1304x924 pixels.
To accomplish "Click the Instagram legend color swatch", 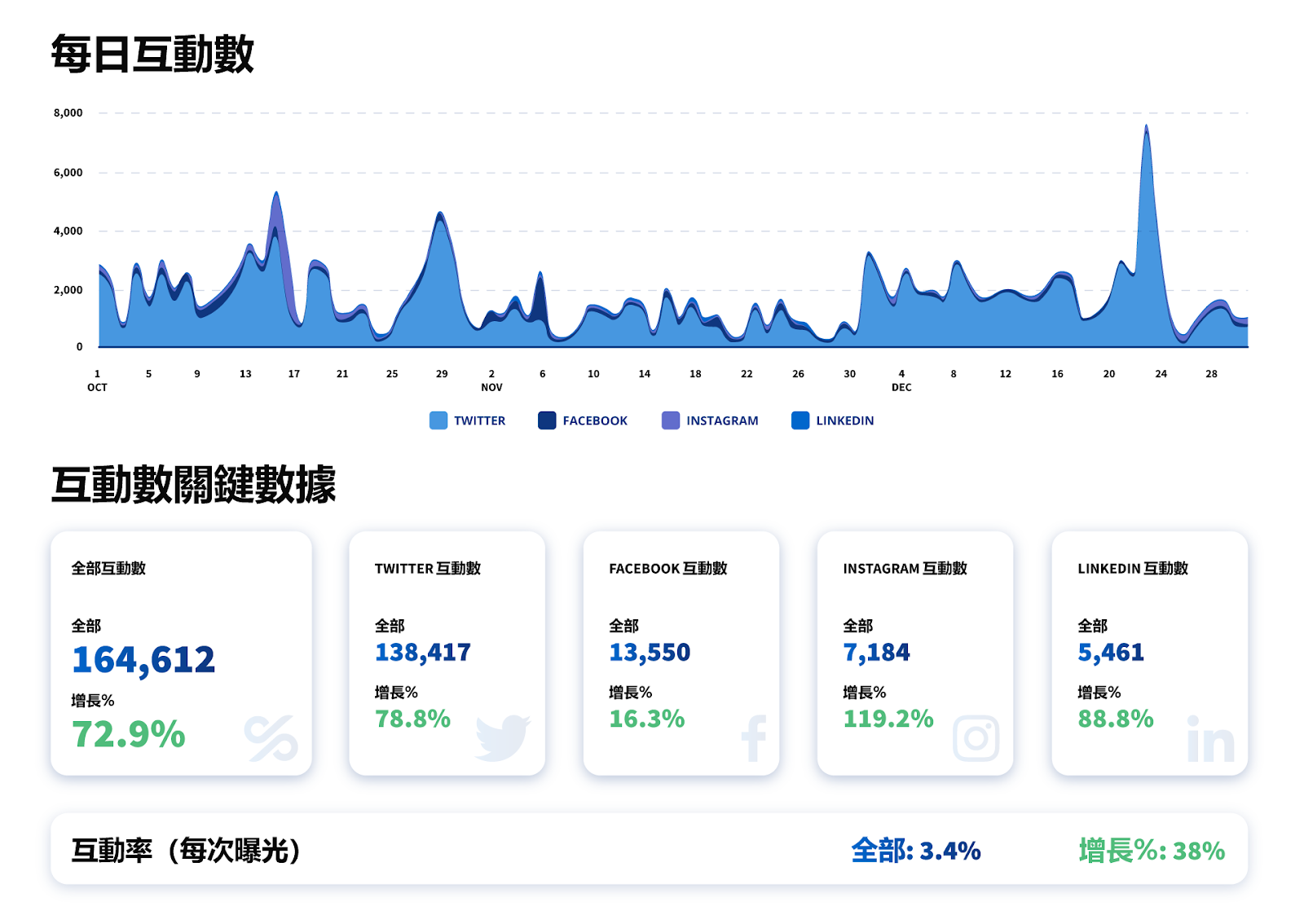I will click(671, 420).
